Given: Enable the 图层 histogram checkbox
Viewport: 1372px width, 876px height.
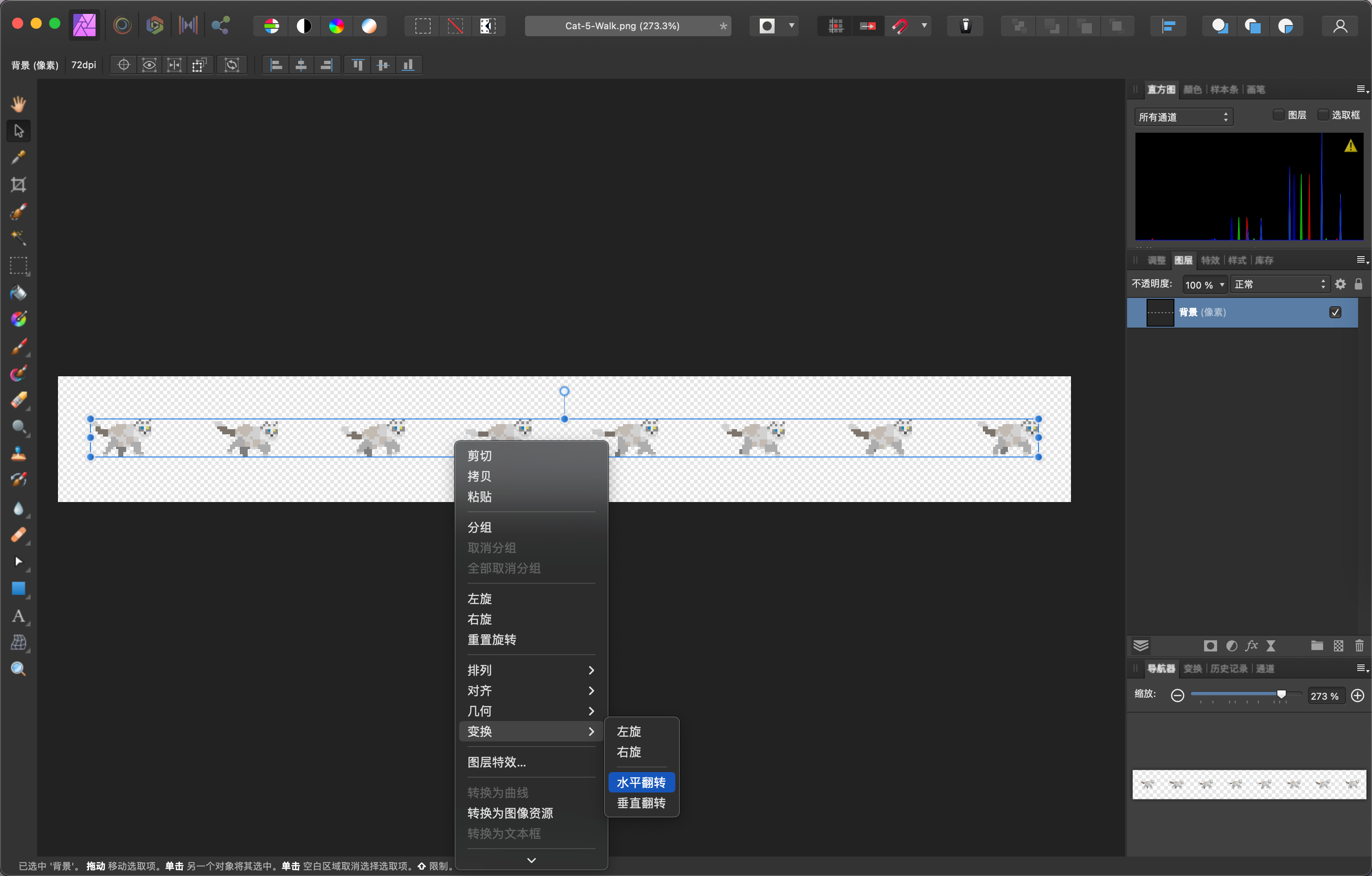Looking at the screenshot, I should click(x=1278, y=115).
